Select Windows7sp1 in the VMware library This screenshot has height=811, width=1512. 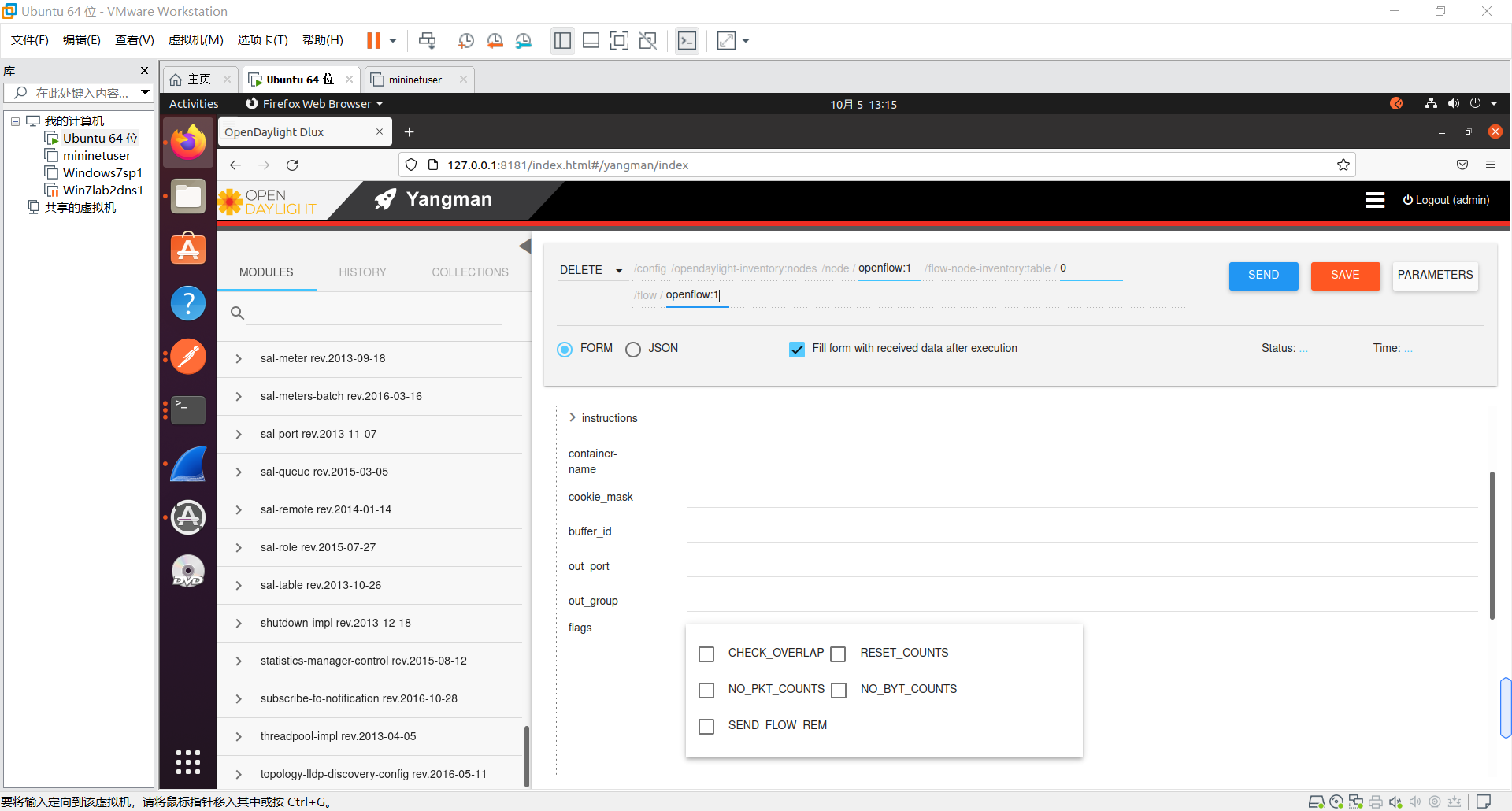click(102, 173)
